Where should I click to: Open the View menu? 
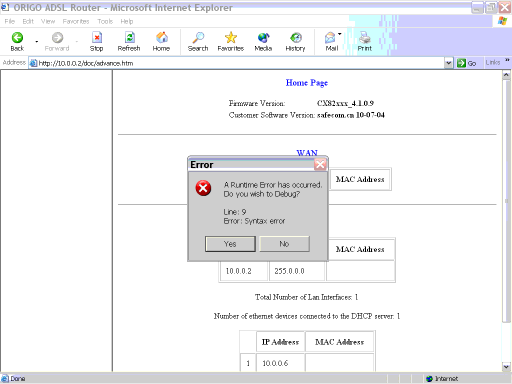(48, 21)
